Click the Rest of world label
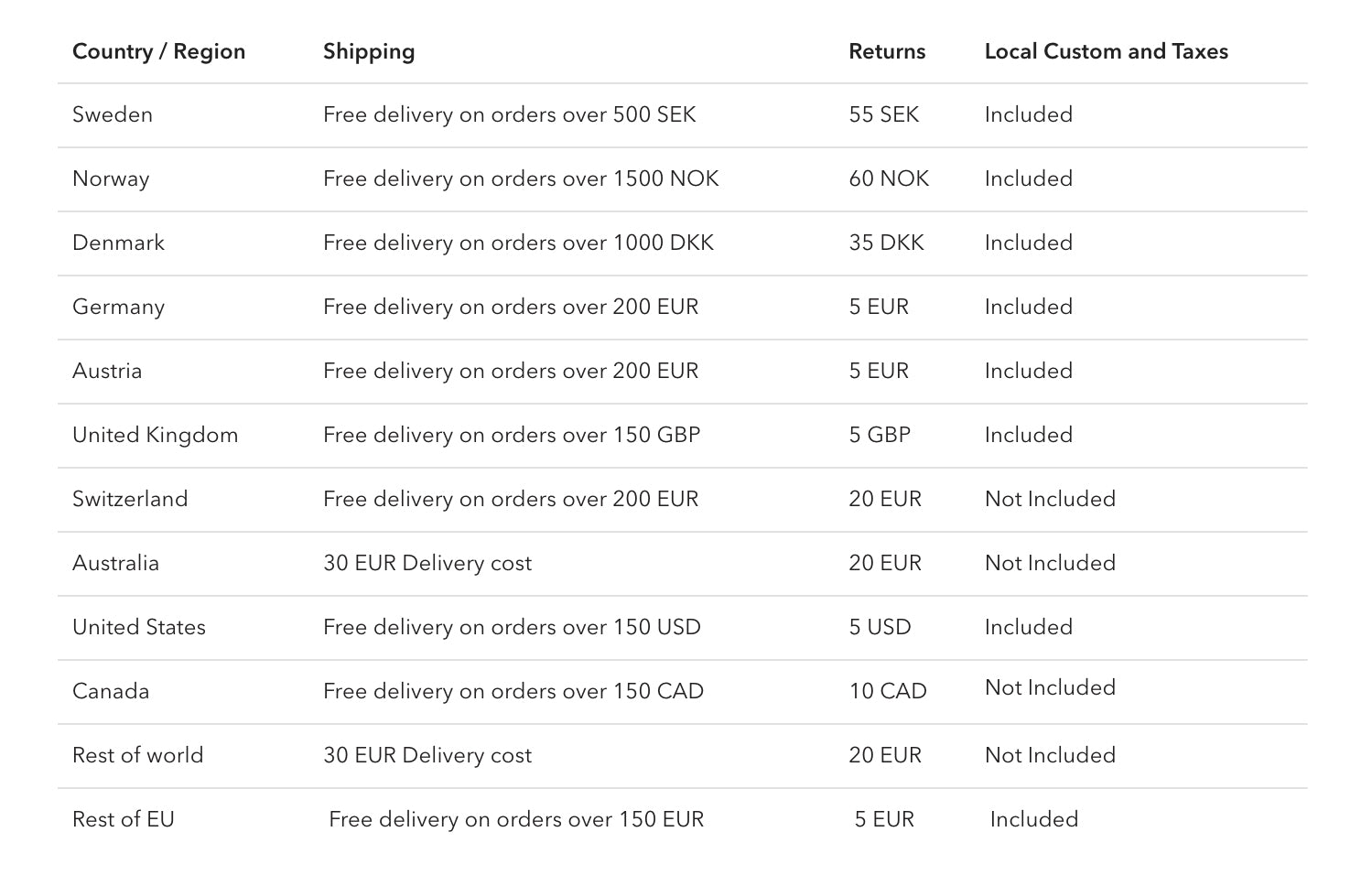Image resolution: width=1372 pixels, height=886 pixels. 137,755
